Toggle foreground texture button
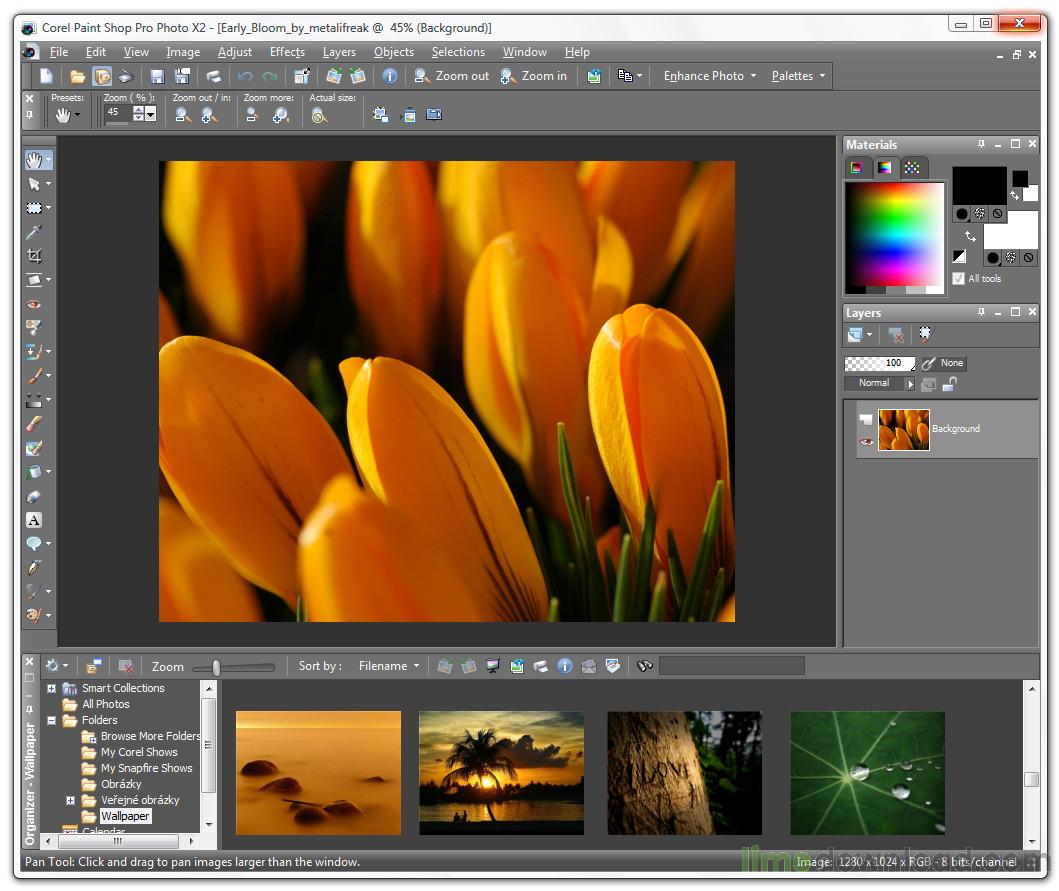This screenshot has width=1059, height=891. click(x=979, y=214)
